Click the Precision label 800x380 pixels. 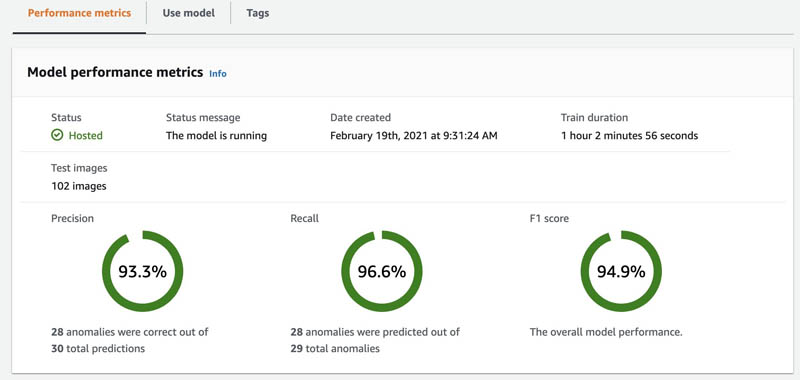[72, 218]
